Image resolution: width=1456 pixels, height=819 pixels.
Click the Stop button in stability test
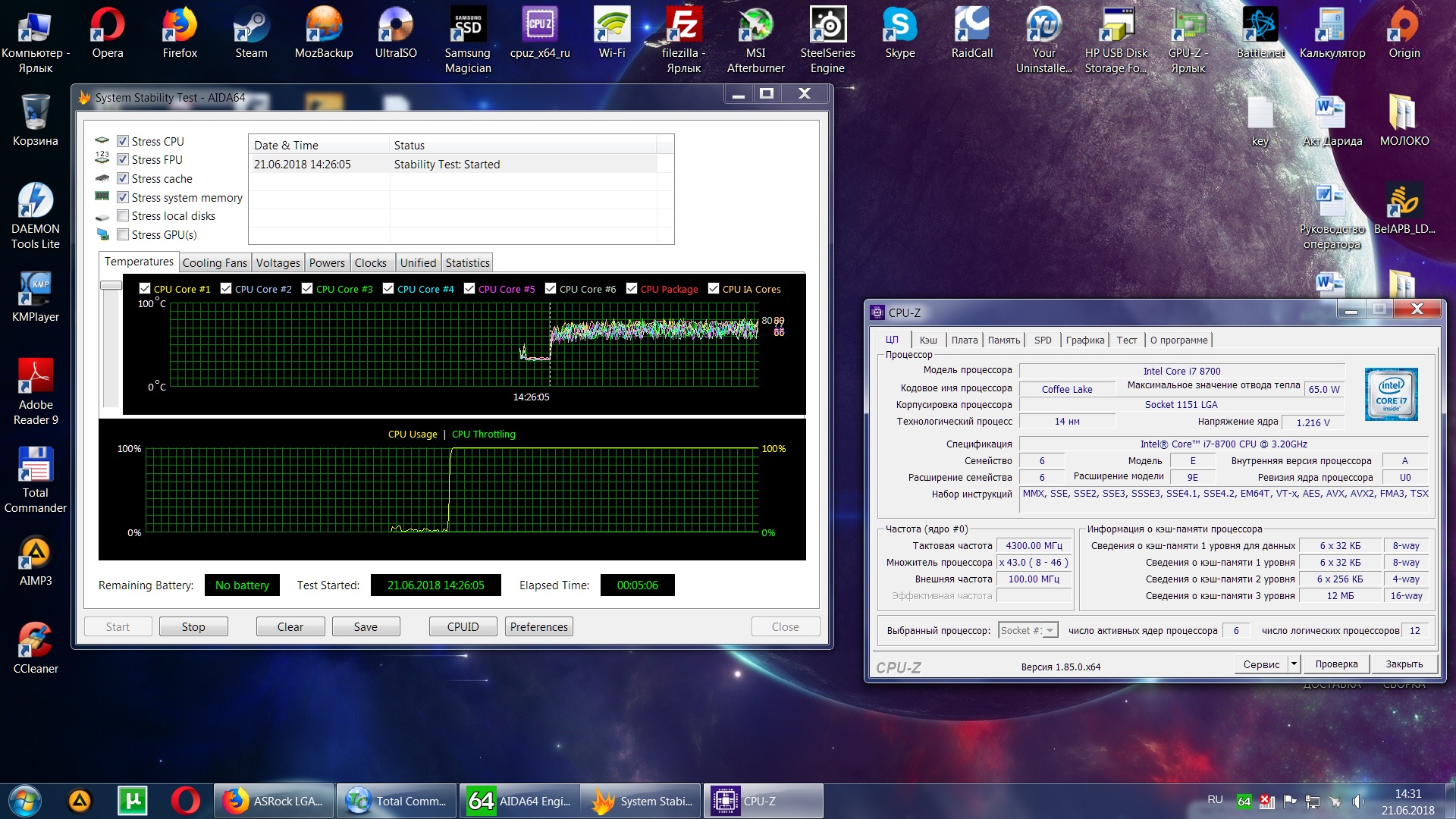coord(193,627)
